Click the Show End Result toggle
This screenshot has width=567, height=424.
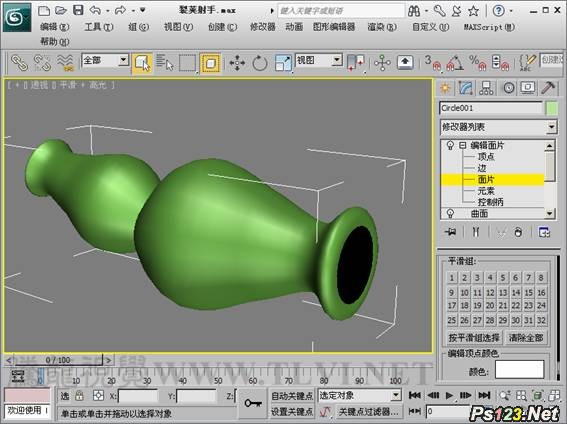[476, 232]
